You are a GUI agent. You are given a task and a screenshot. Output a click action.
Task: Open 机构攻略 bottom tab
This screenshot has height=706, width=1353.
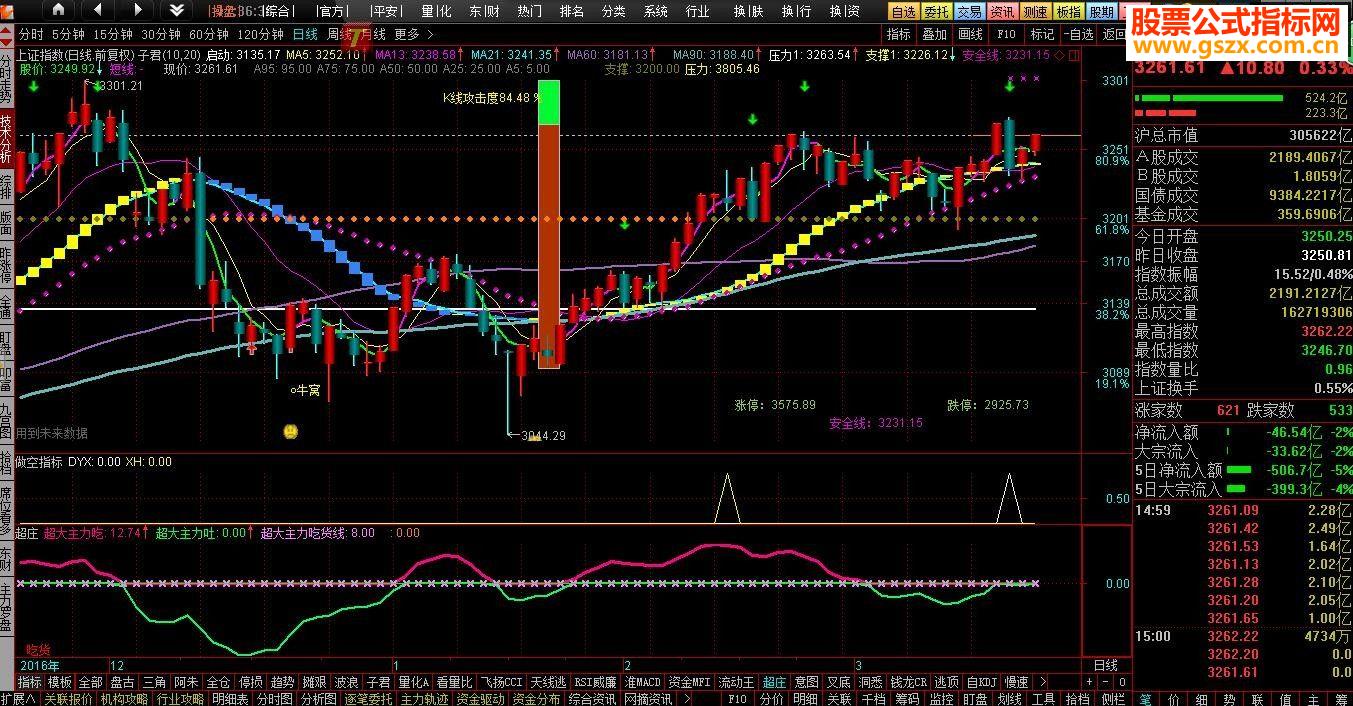tap(125, 699)
